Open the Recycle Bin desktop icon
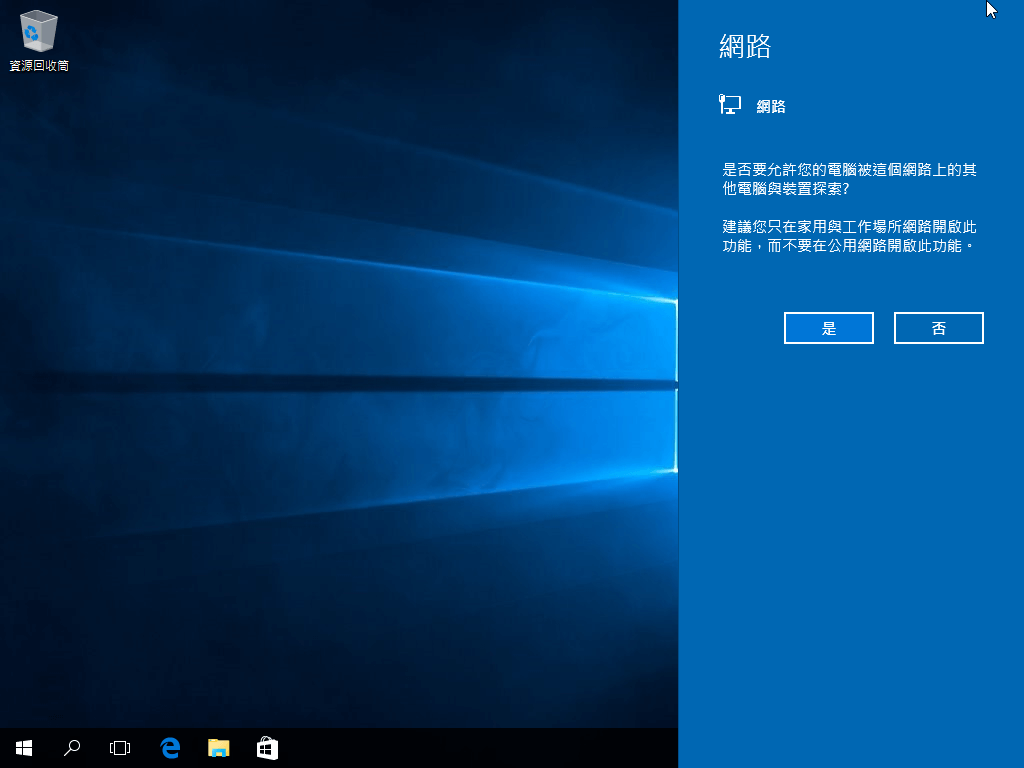Image resolution: width=1024 pixels, height=768 pixels. pos(38,32)
